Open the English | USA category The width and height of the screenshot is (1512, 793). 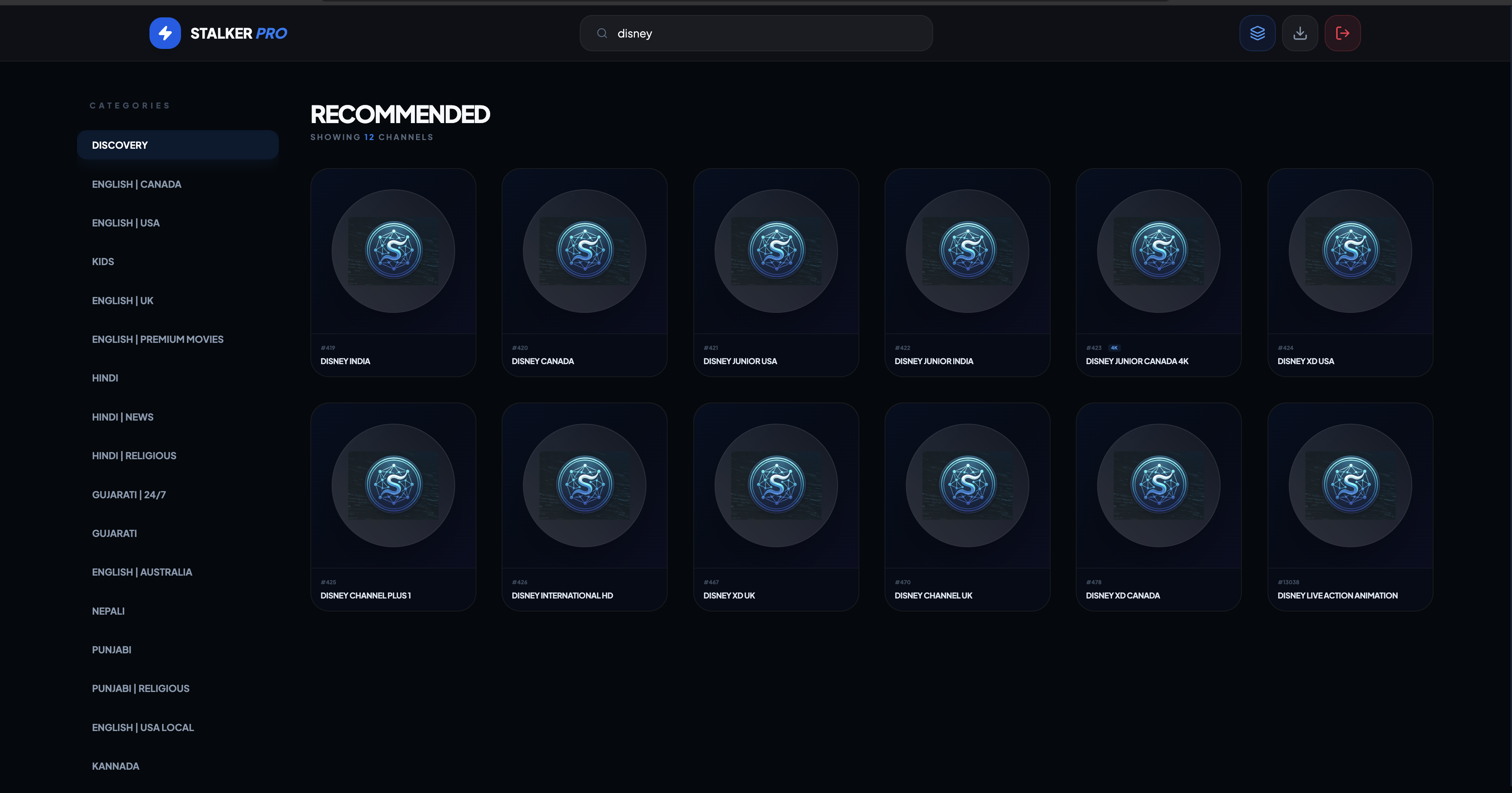pyautogui.click(x=177, y=223)
